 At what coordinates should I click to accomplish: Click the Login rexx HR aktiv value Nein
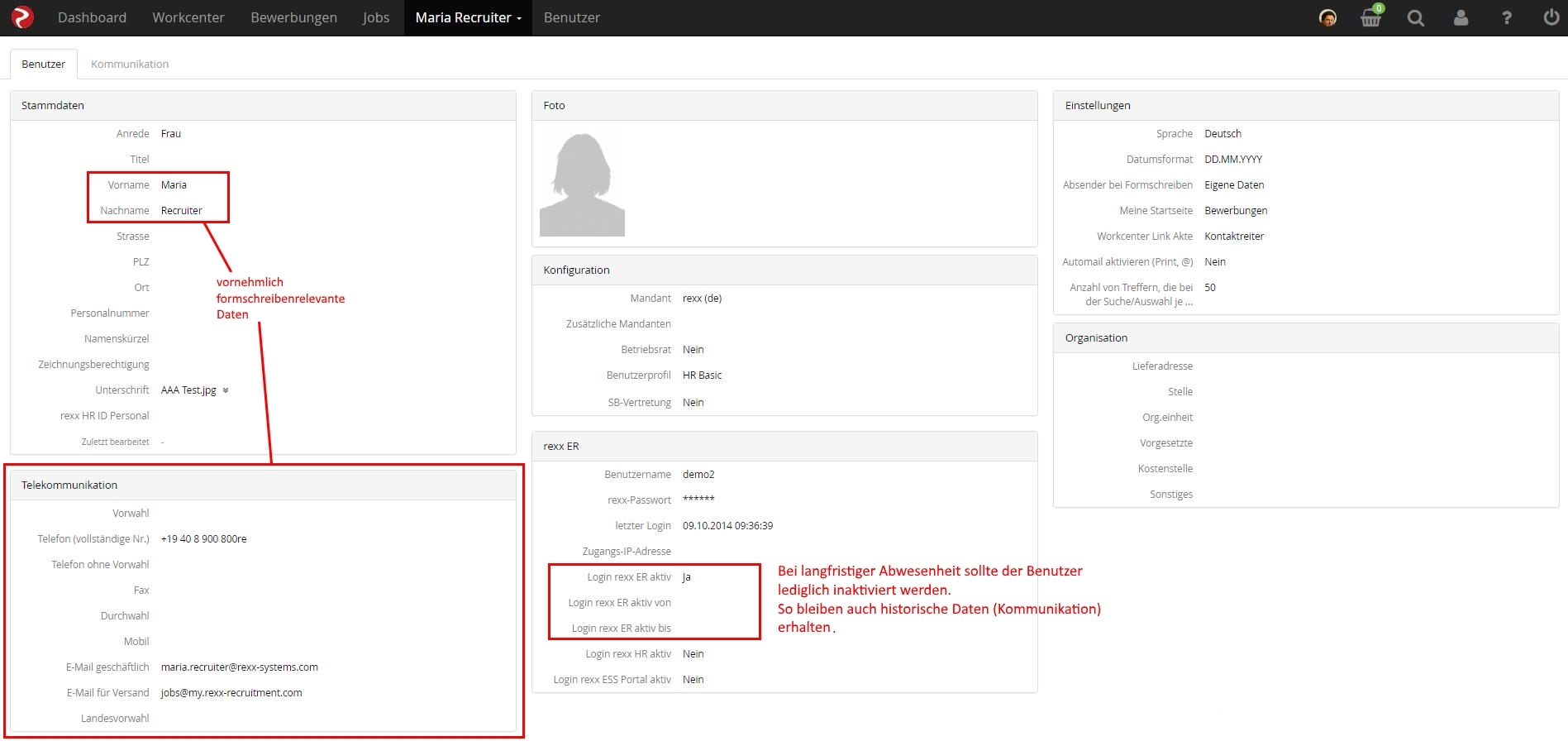pyautogui.click(x=693, y=653)
